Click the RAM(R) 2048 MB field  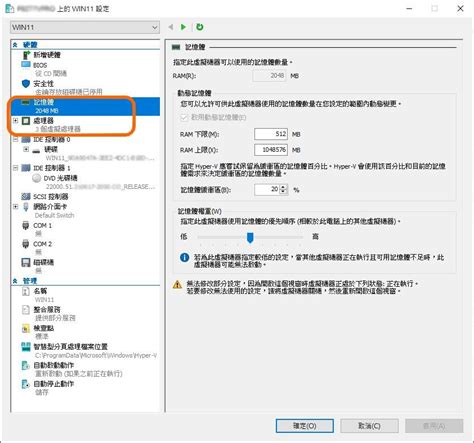pos(270,76)
